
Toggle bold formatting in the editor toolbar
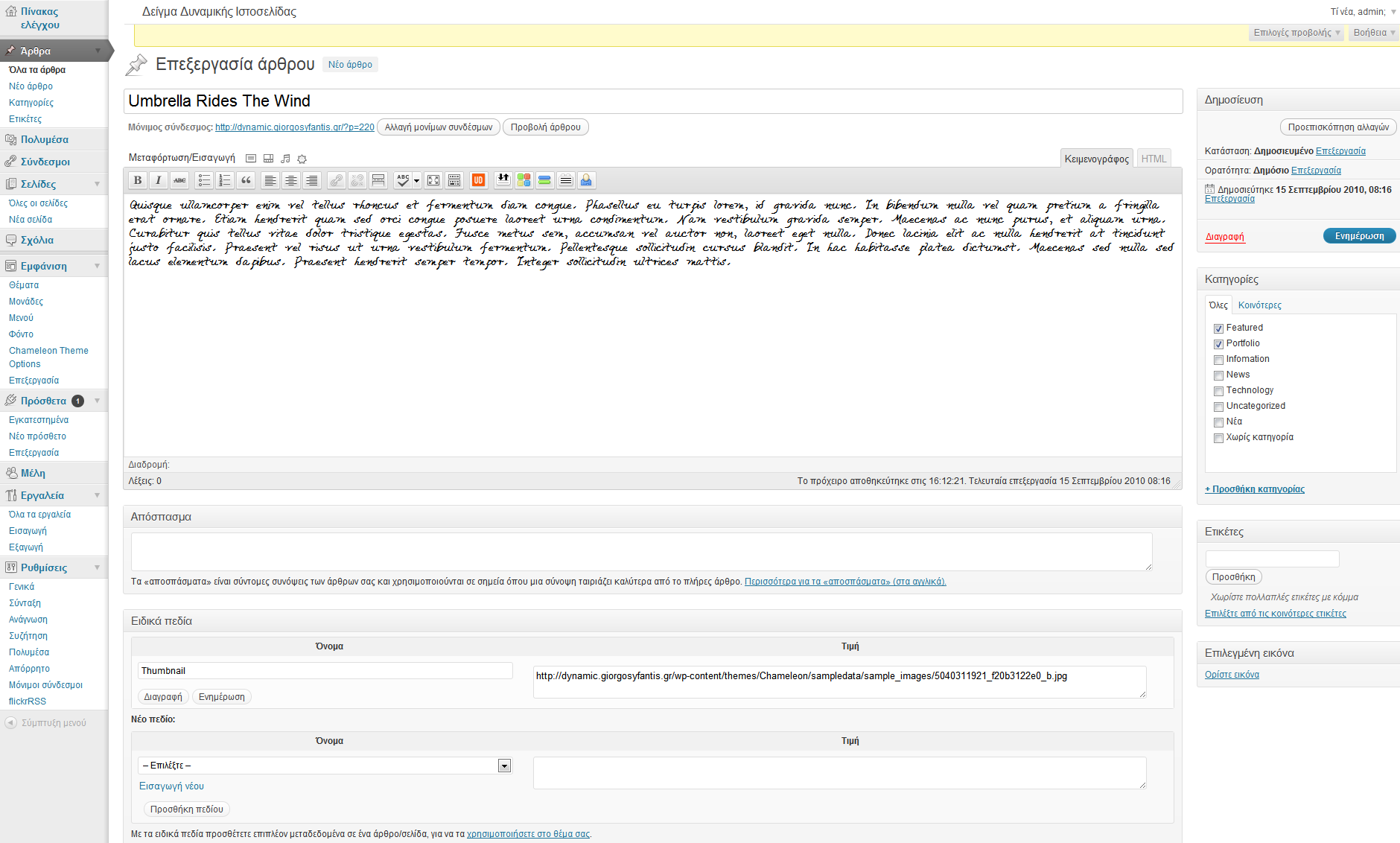138,180
